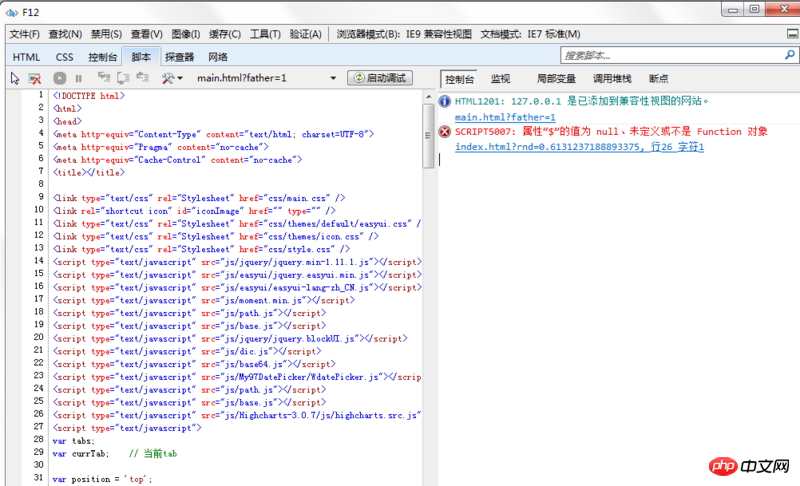Open the 文件(F) menu
800x486 pixels.
coord(24,34)
